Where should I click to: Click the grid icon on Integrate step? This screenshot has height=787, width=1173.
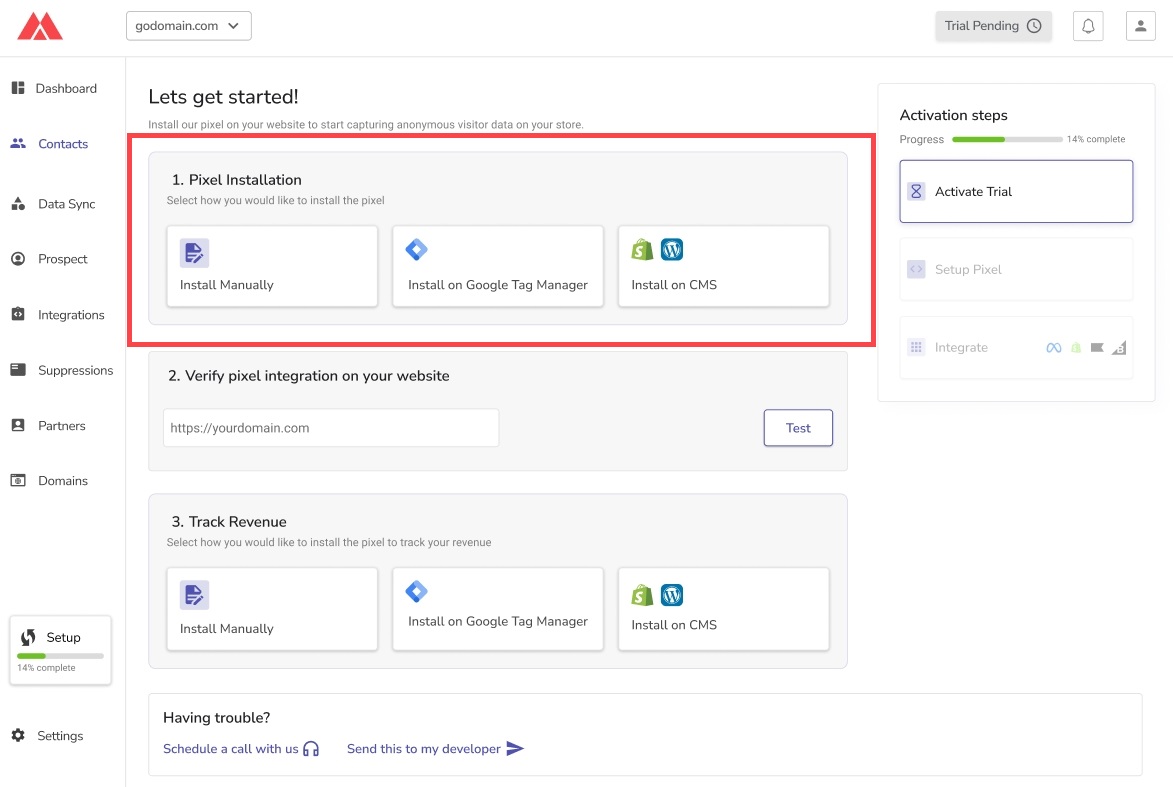(x=916, y=347)
